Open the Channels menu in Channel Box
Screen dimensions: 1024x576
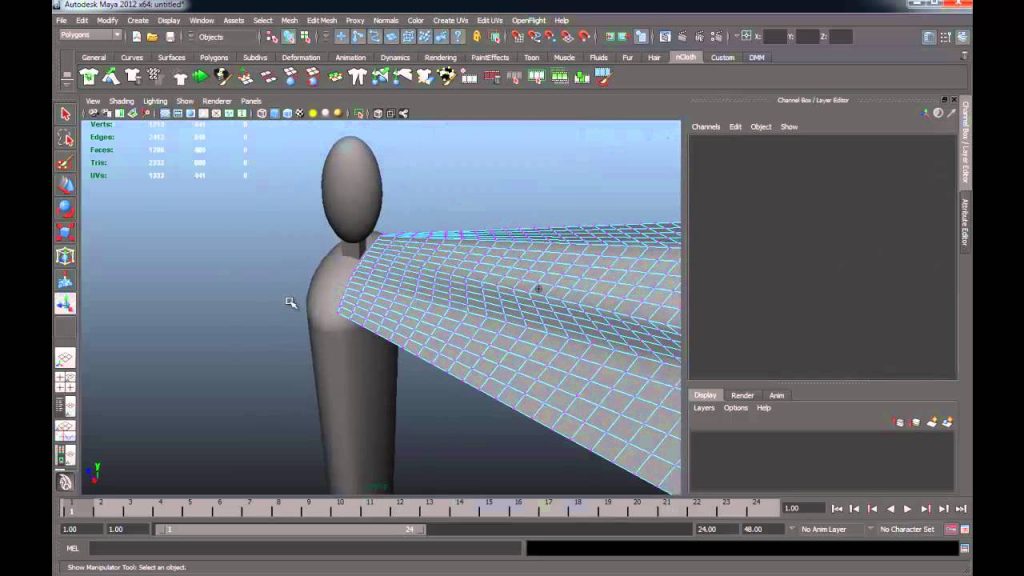705,127
